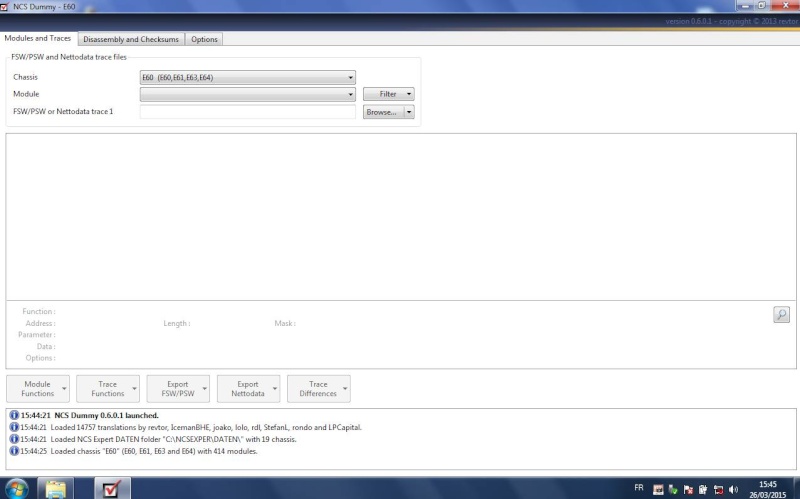800x499 pixels.
Task: Open the Windows Start menu orb
Action: [x=16, y=489]
